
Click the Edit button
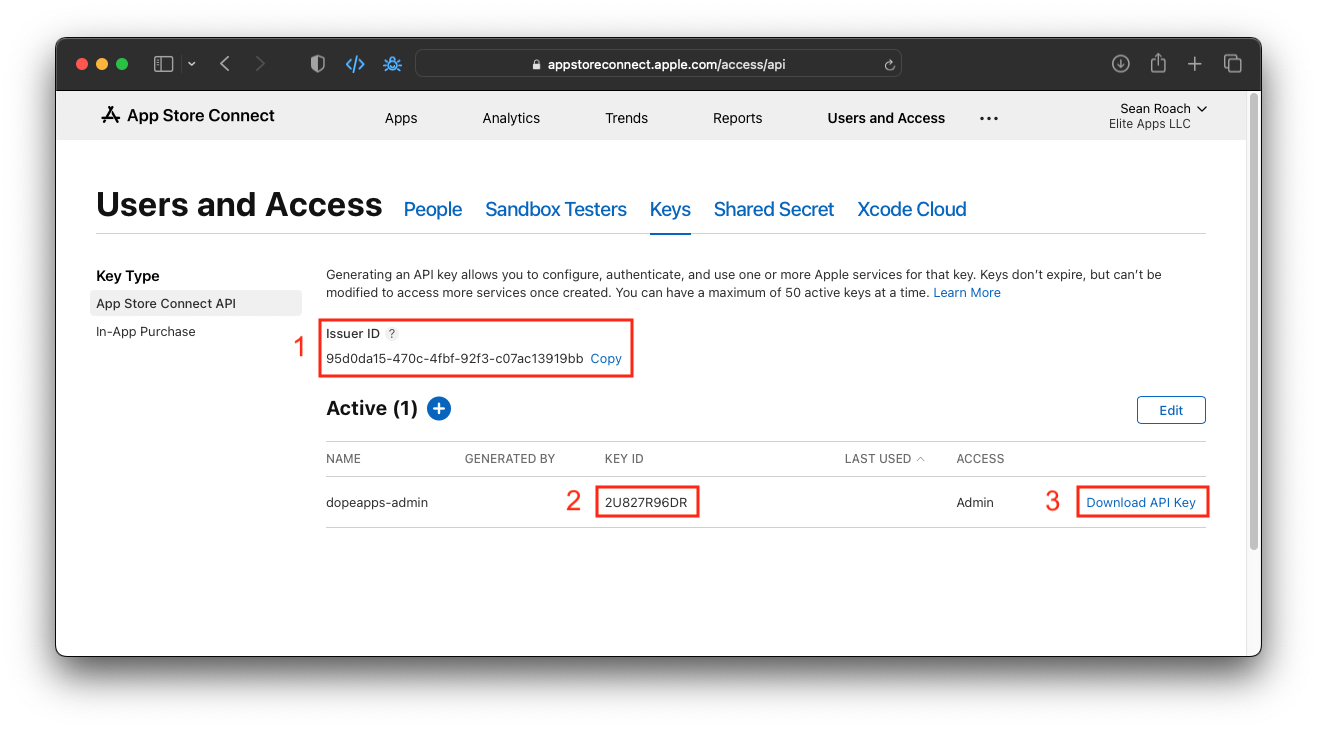tap(1171, 410)
